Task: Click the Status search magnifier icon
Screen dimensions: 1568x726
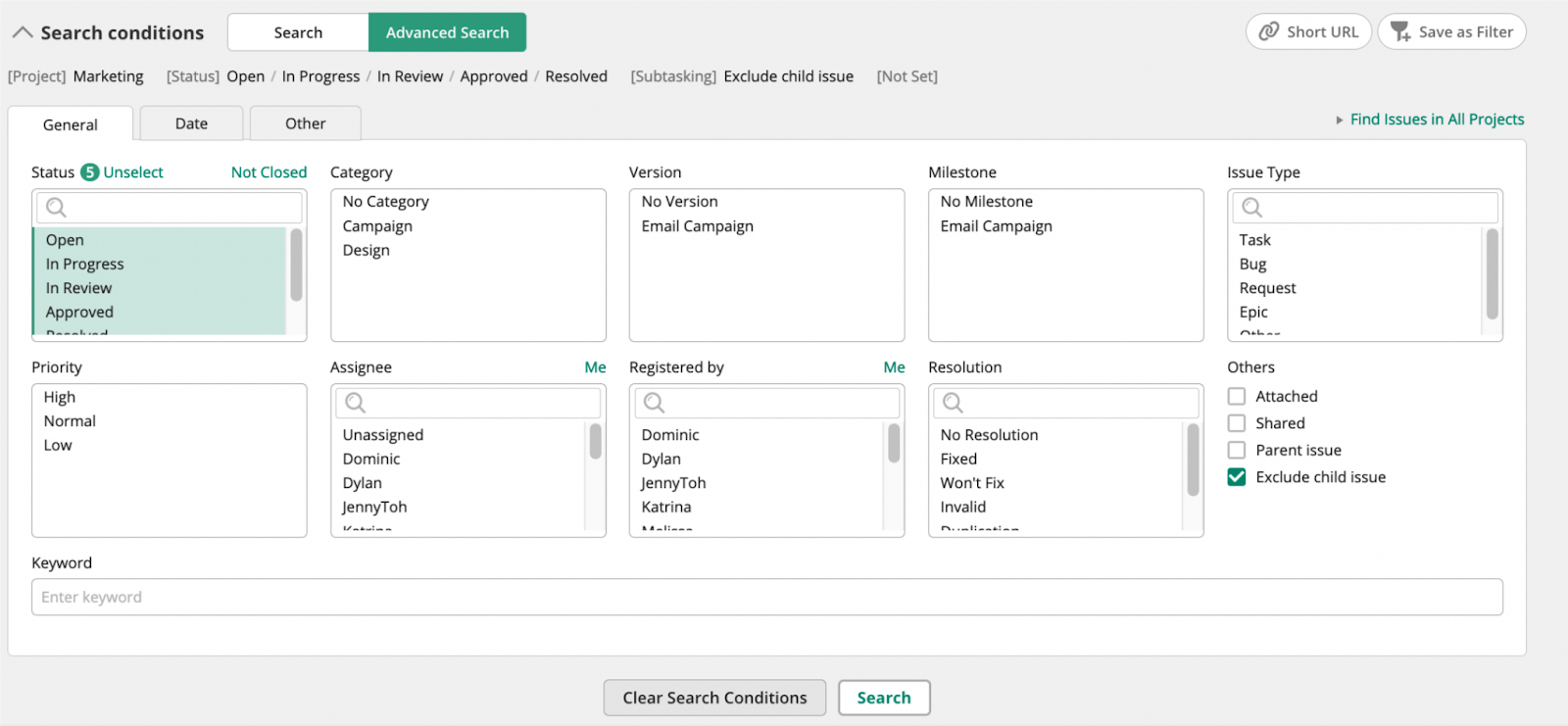Action: click(57, 208)
